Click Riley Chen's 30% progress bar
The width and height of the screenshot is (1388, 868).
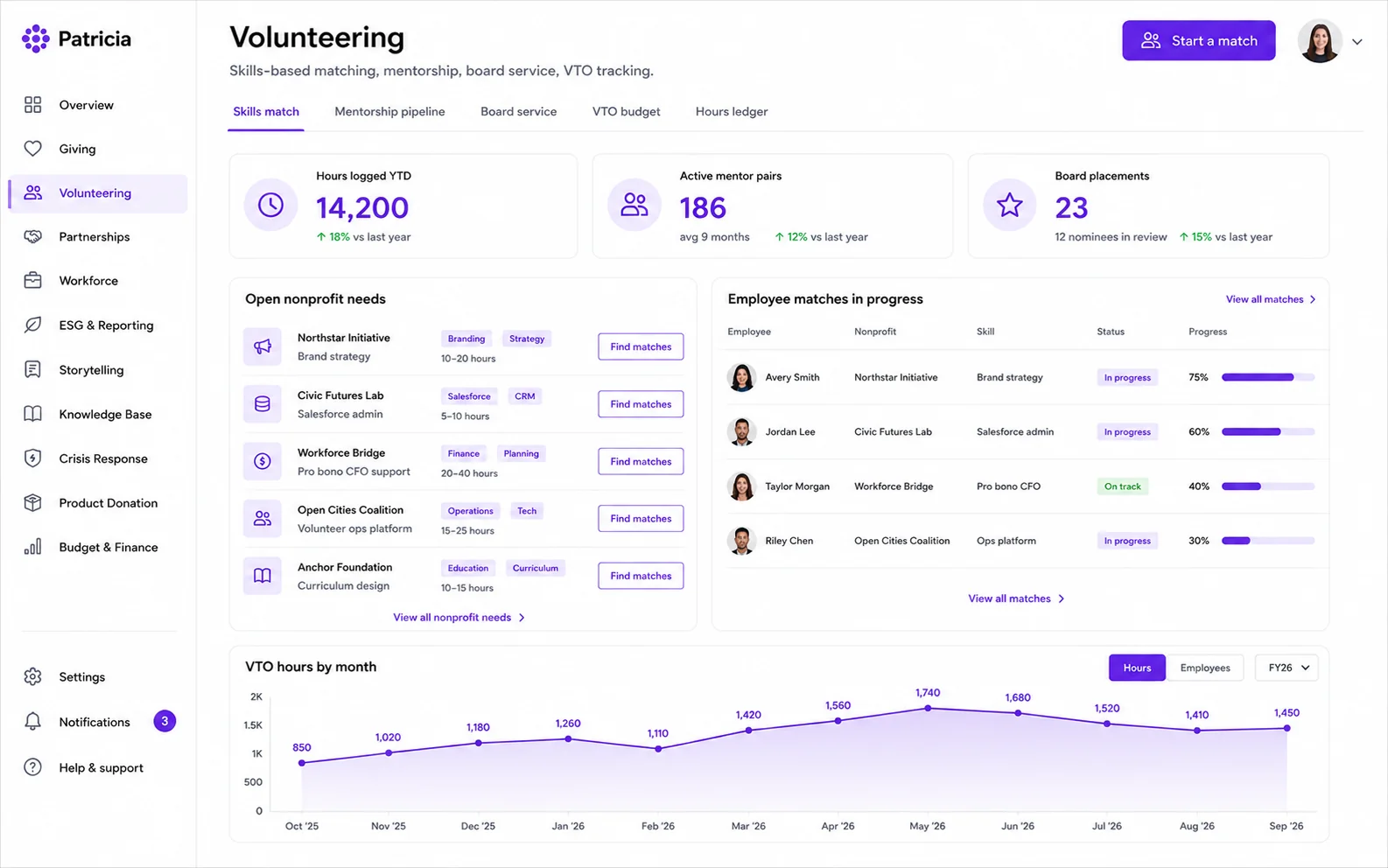pyautogui.click(x=1268, y=541)
